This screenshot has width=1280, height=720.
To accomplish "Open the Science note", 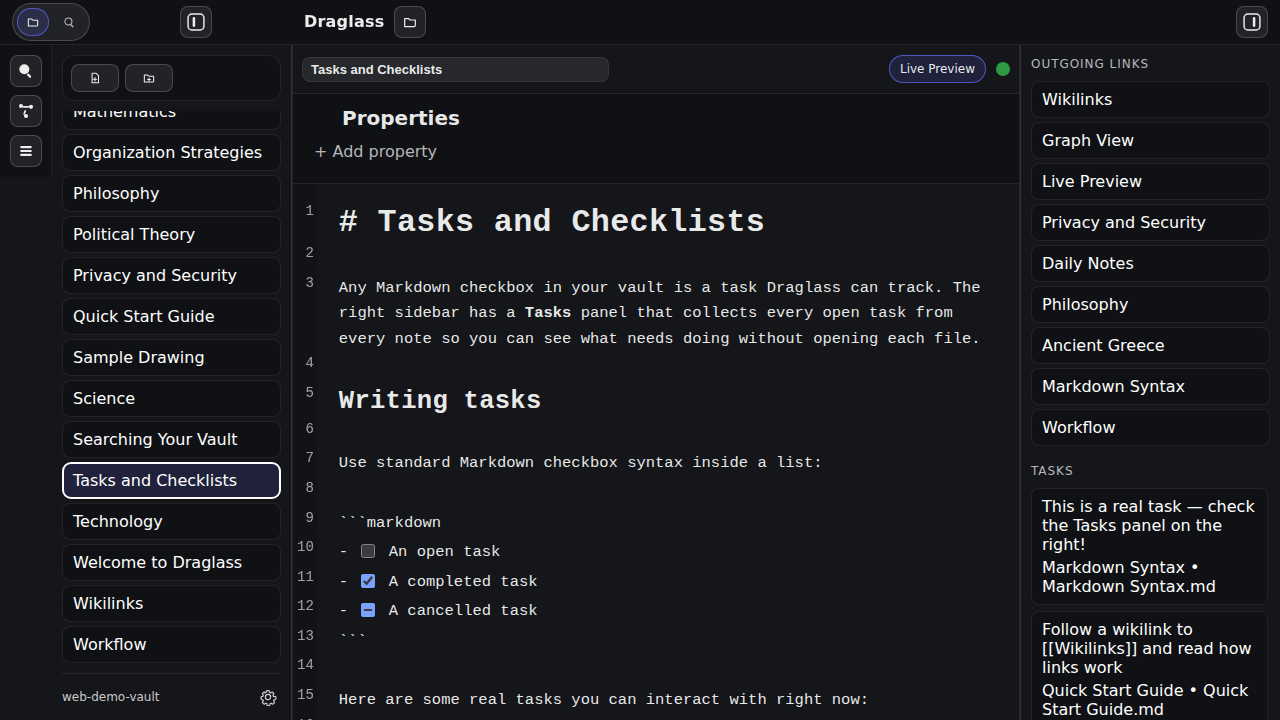I will point(171,399).
